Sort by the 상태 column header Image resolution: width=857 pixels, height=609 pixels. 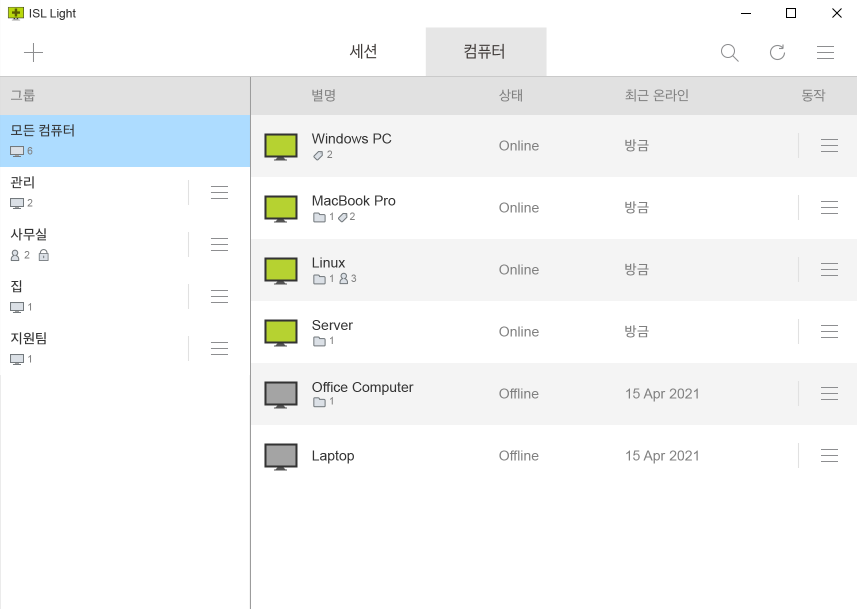(x=511, y=95)
